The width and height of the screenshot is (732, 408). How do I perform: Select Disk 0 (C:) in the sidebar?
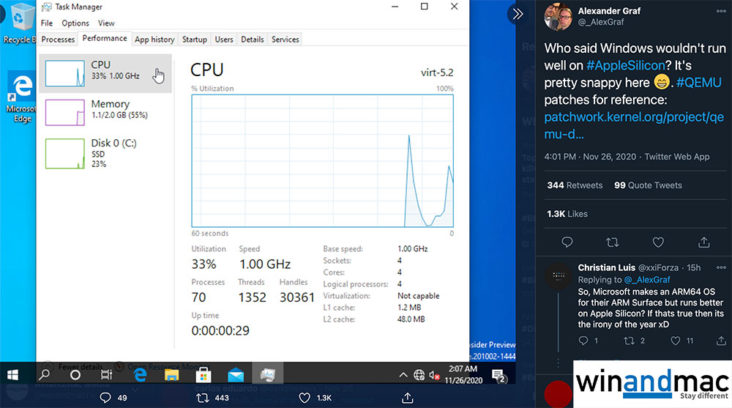pos(105,153)
